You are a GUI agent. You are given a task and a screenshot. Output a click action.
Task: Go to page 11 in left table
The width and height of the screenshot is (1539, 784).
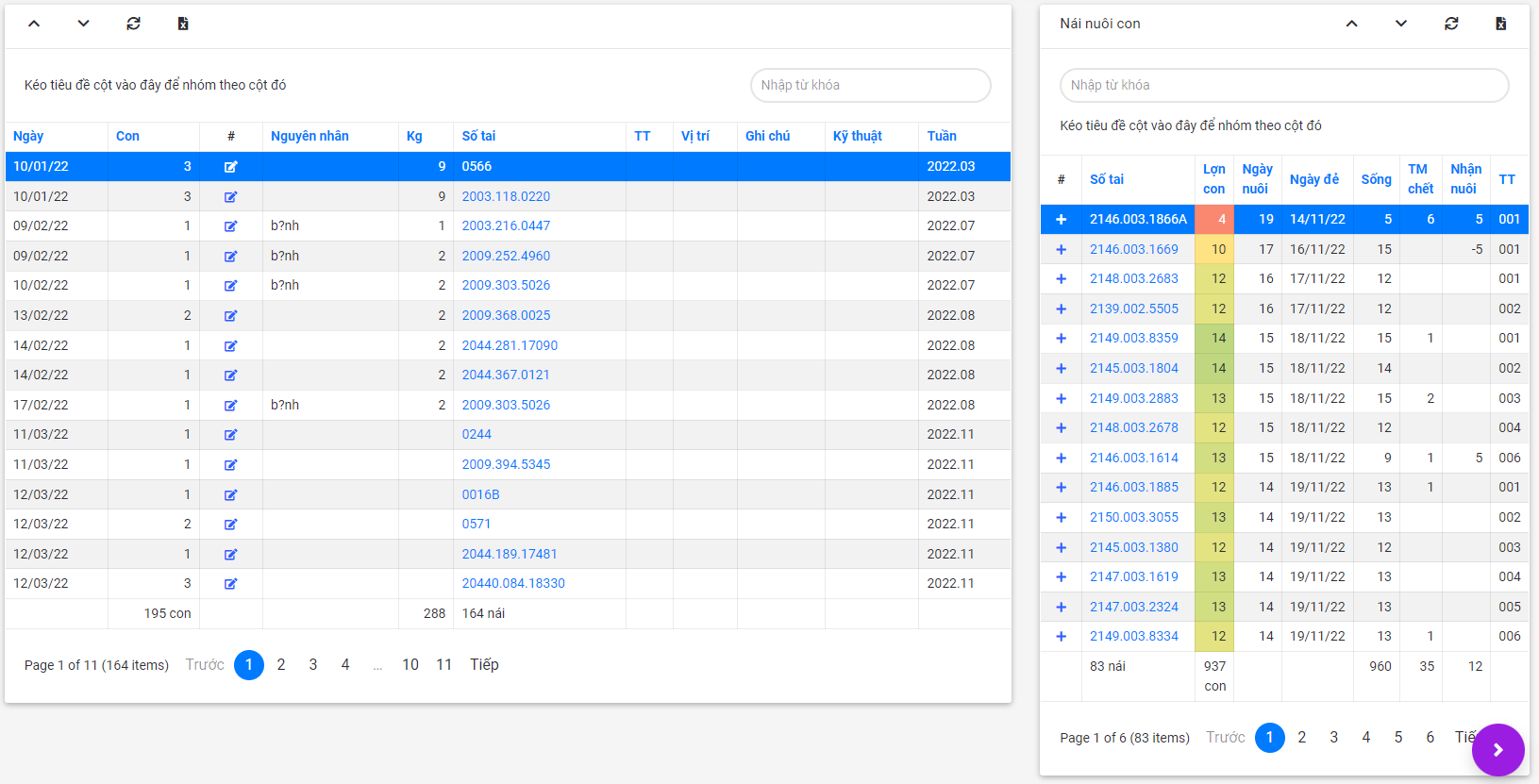tap(443, 664)
